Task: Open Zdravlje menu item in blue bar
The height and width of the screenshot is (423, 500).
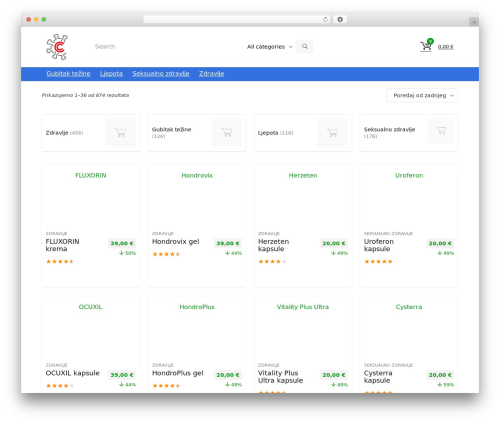Action: click(211, 74)
